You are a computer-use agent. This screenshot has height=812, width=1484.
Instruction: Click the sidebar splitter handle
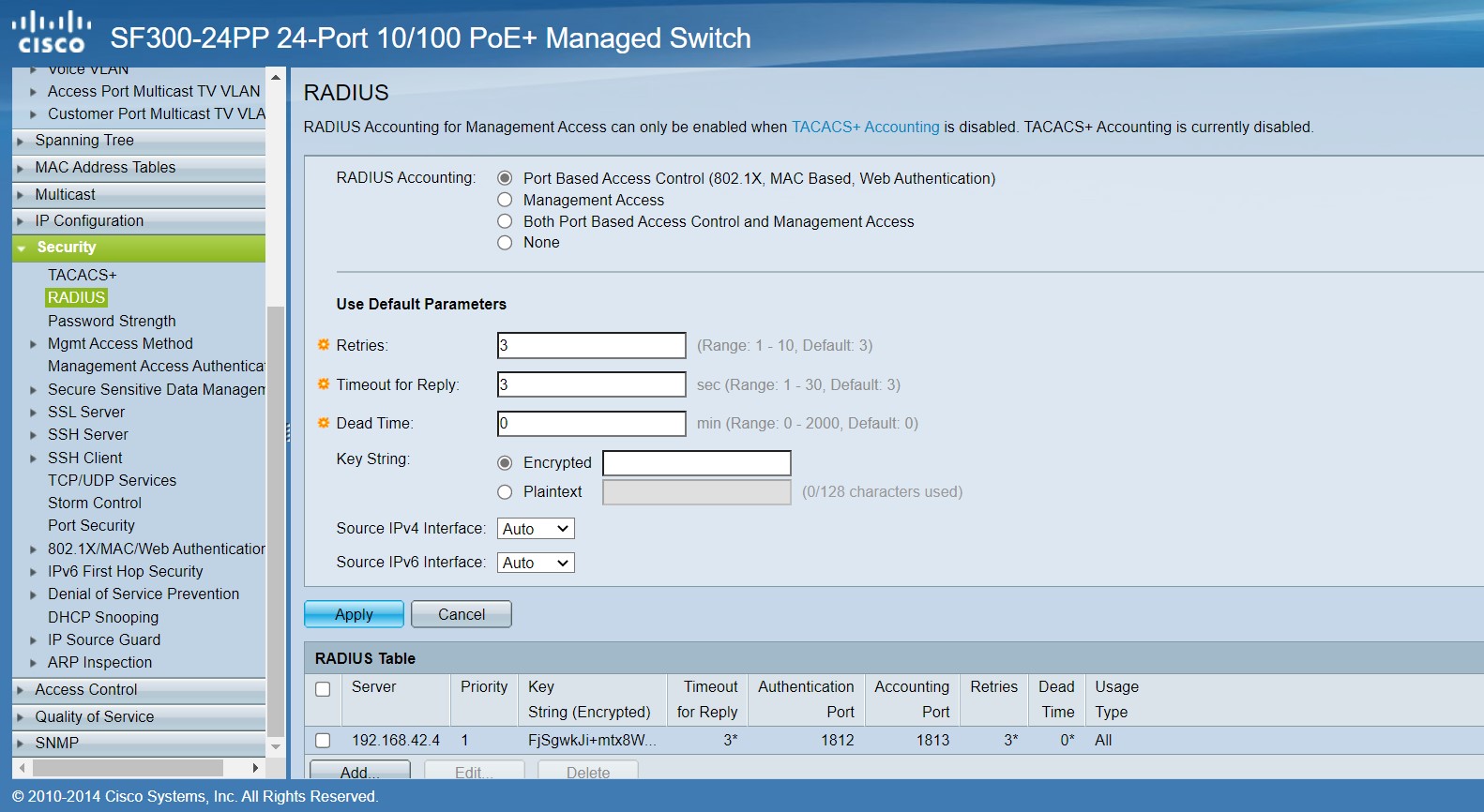[x=288, y=431]
